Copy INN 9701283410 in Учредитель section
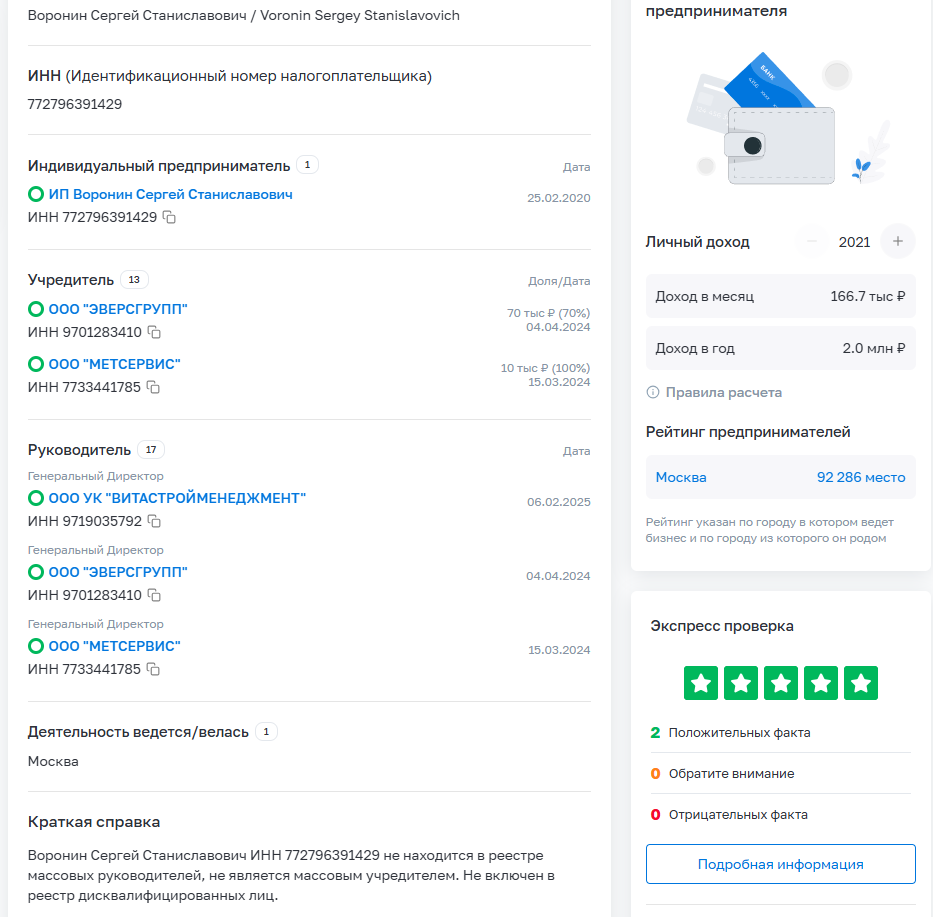This screenshot has width=933, height=917. [154, 332]
